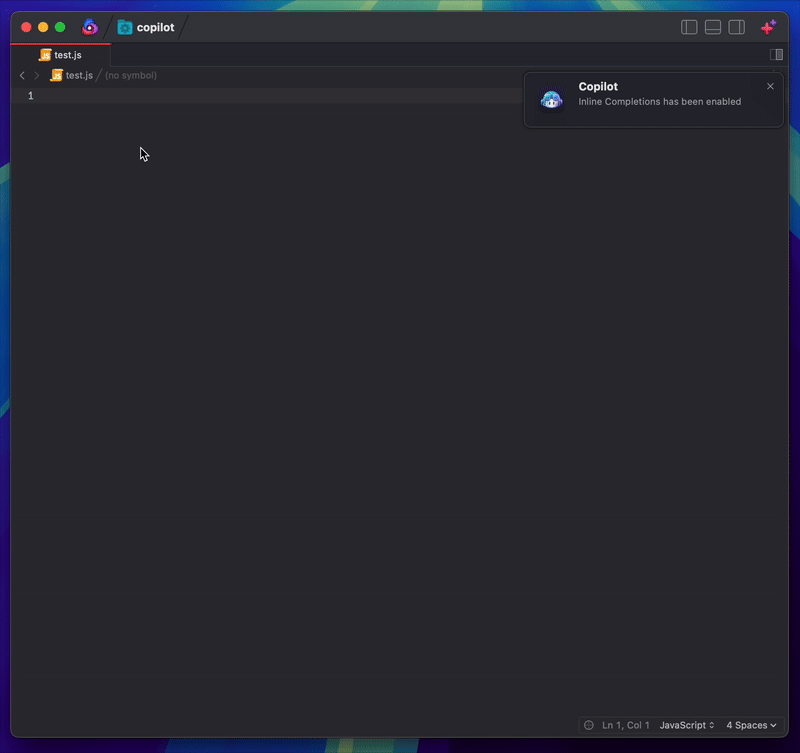
Task: Click the Copilot avatar in the notification
Action: [x=551, y=99]
